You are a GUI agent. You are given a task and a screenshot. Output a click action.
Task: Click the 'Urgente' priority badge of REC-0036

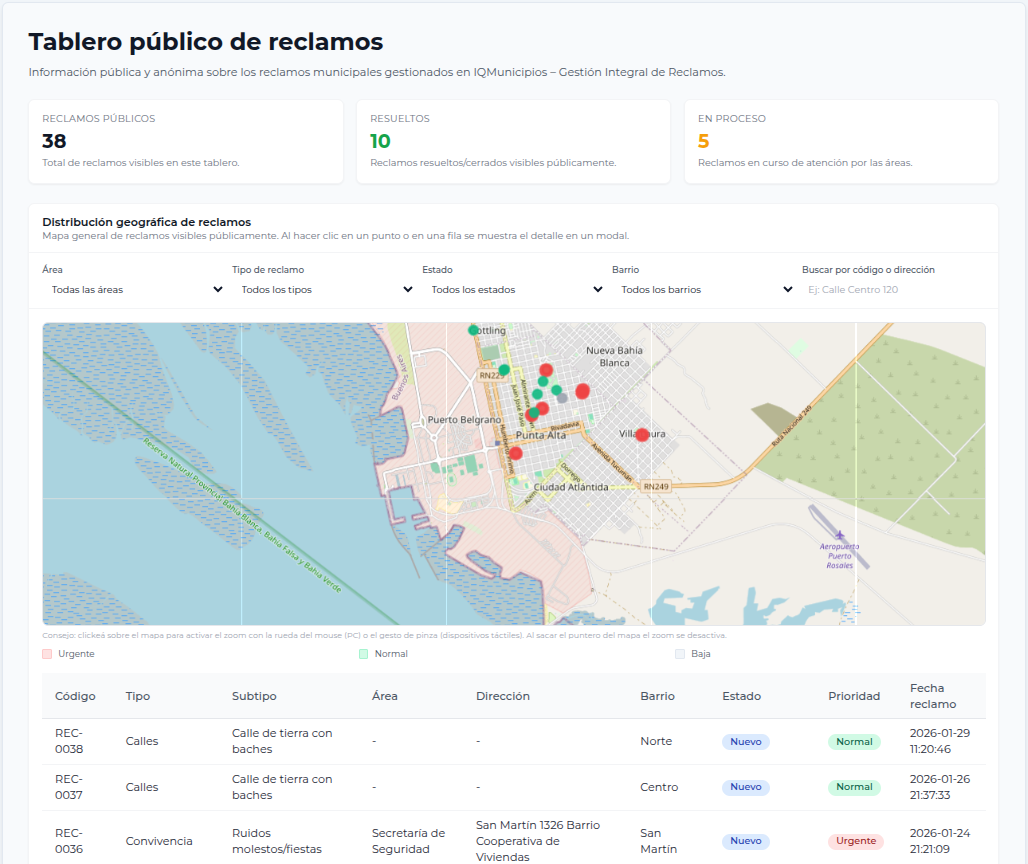pyautogui.click(x=855, y=841)
